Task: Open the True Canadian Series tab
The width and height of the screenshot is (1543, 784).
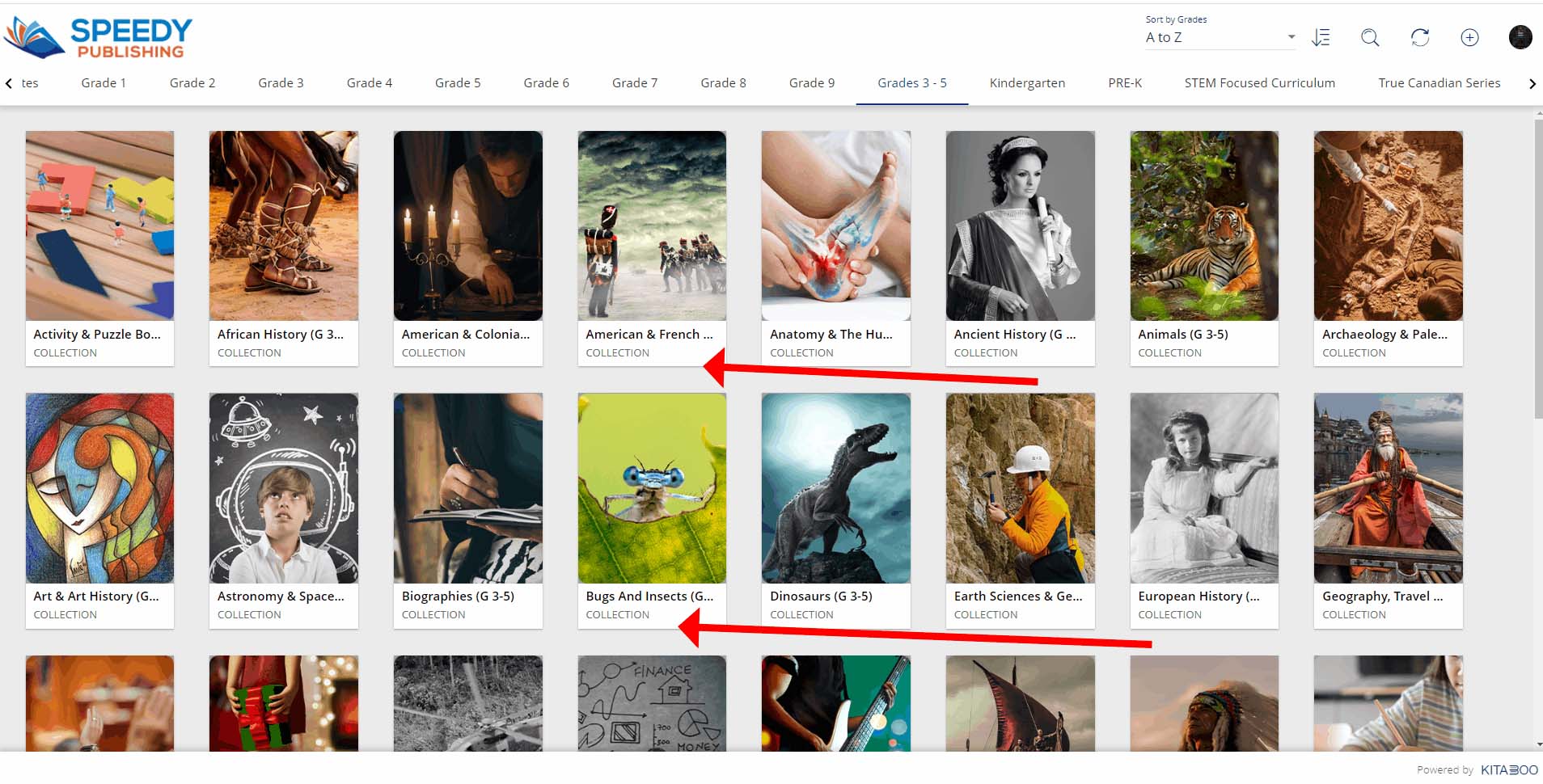Action: click(x=1439, y=82)
